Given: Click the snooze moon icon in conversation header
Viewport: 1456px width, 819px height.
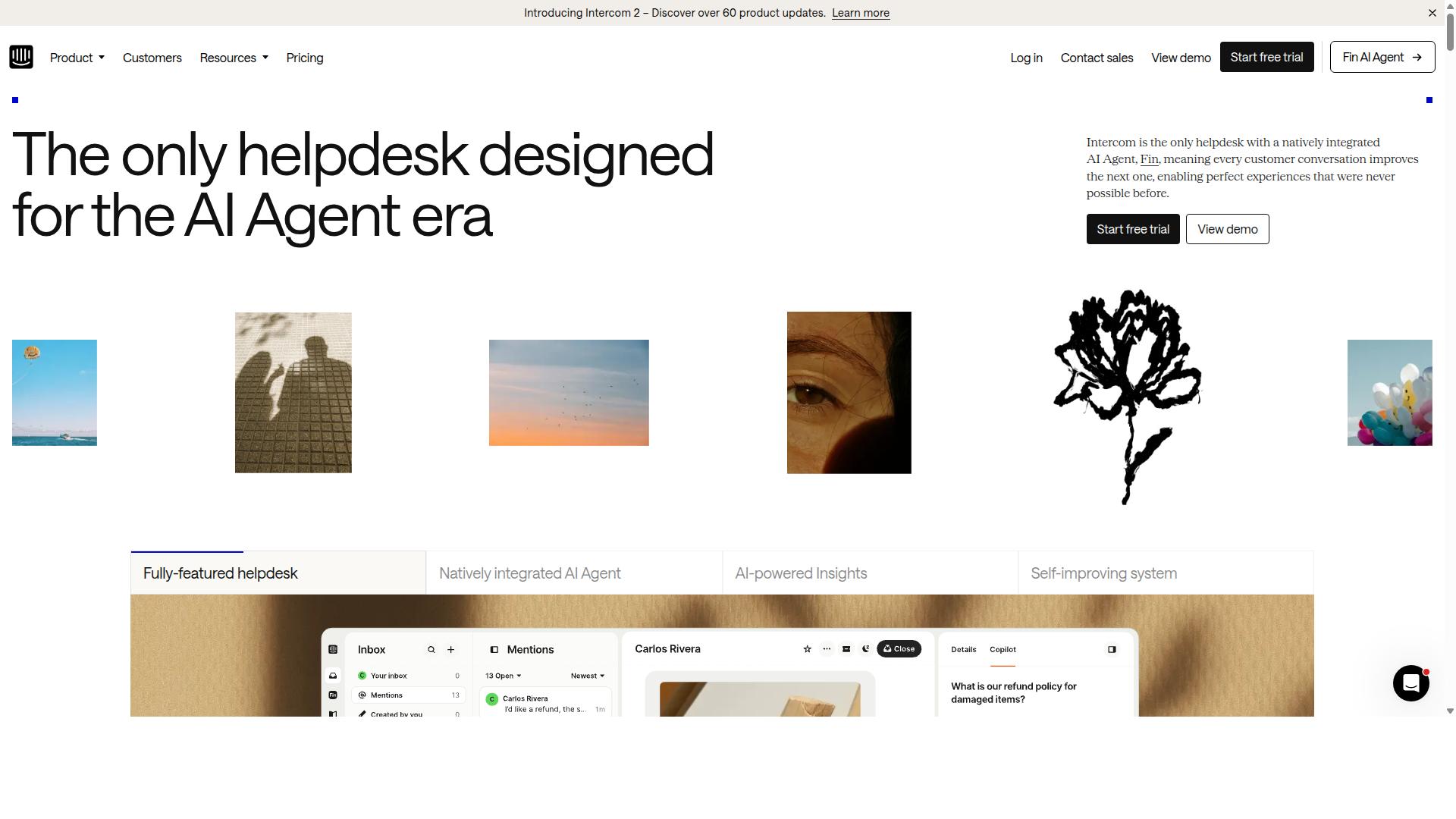Looking at the screenshot, I should pyautogui.click(x=866, y=649).
